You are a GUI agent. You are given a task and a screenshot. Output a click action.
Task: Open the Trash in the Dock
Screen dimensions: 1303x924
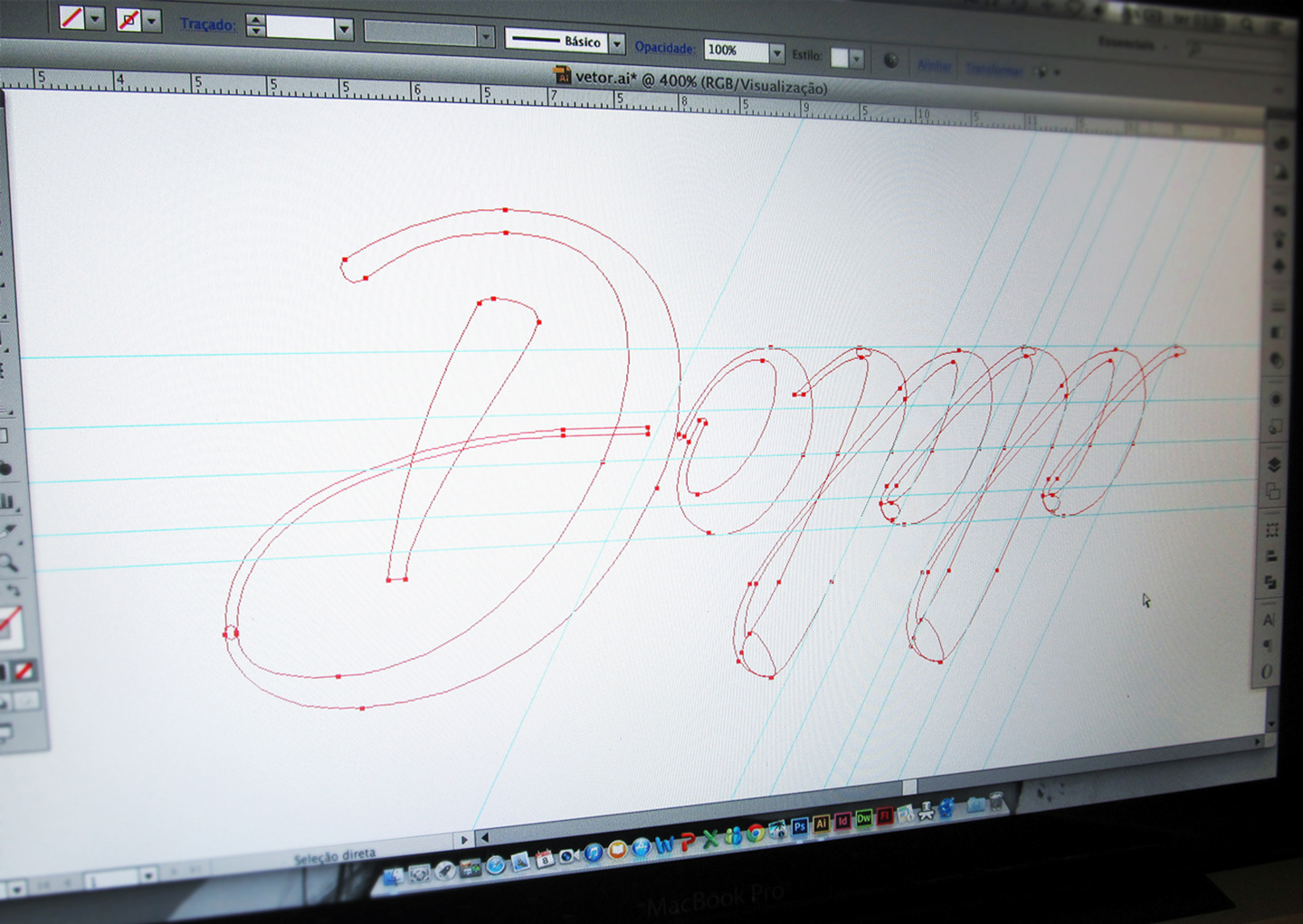(x=996, y=802)
